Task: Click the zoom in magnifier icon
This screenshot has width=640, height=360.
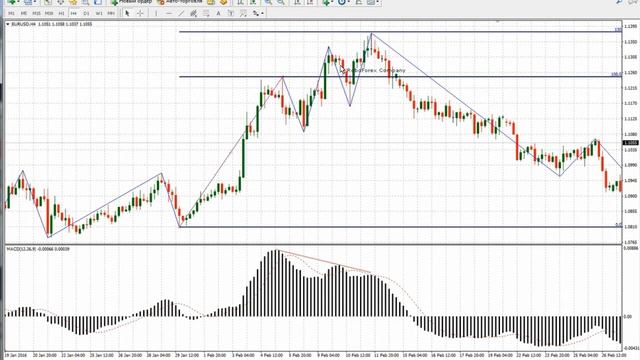Action: coord(268,2)
